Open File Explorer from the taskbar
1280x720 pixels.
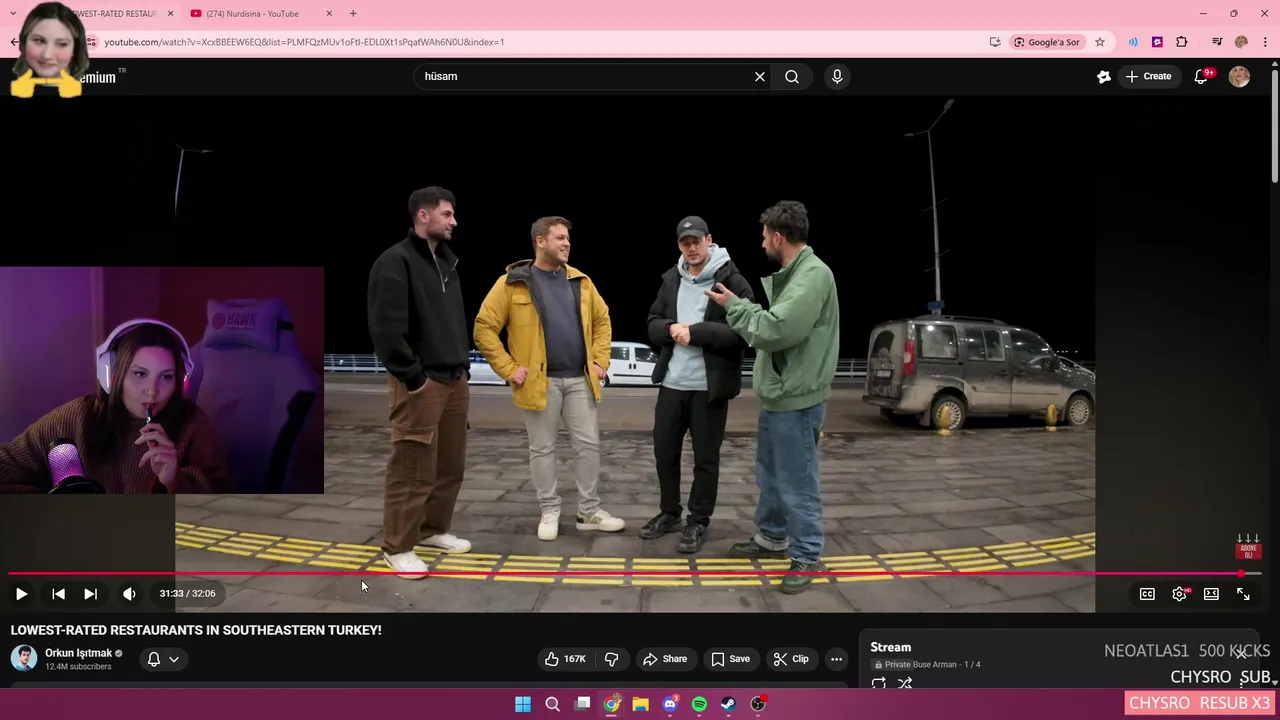pos(640,704)
